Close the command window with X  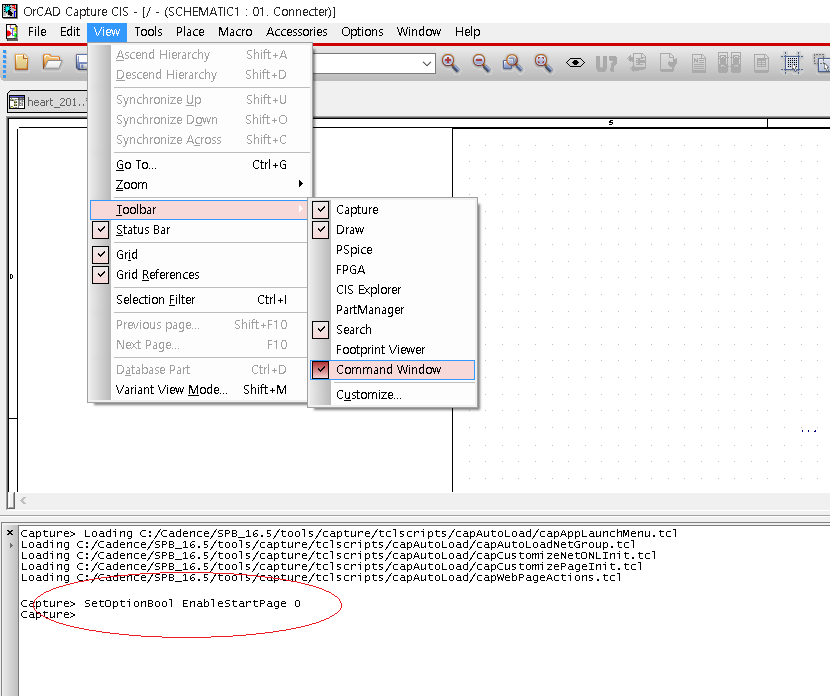[10, 532]
